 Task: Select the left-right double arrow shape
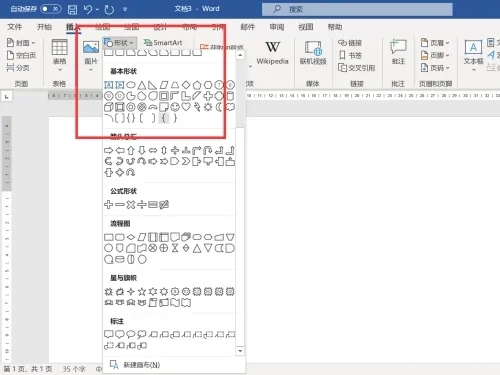153,150
